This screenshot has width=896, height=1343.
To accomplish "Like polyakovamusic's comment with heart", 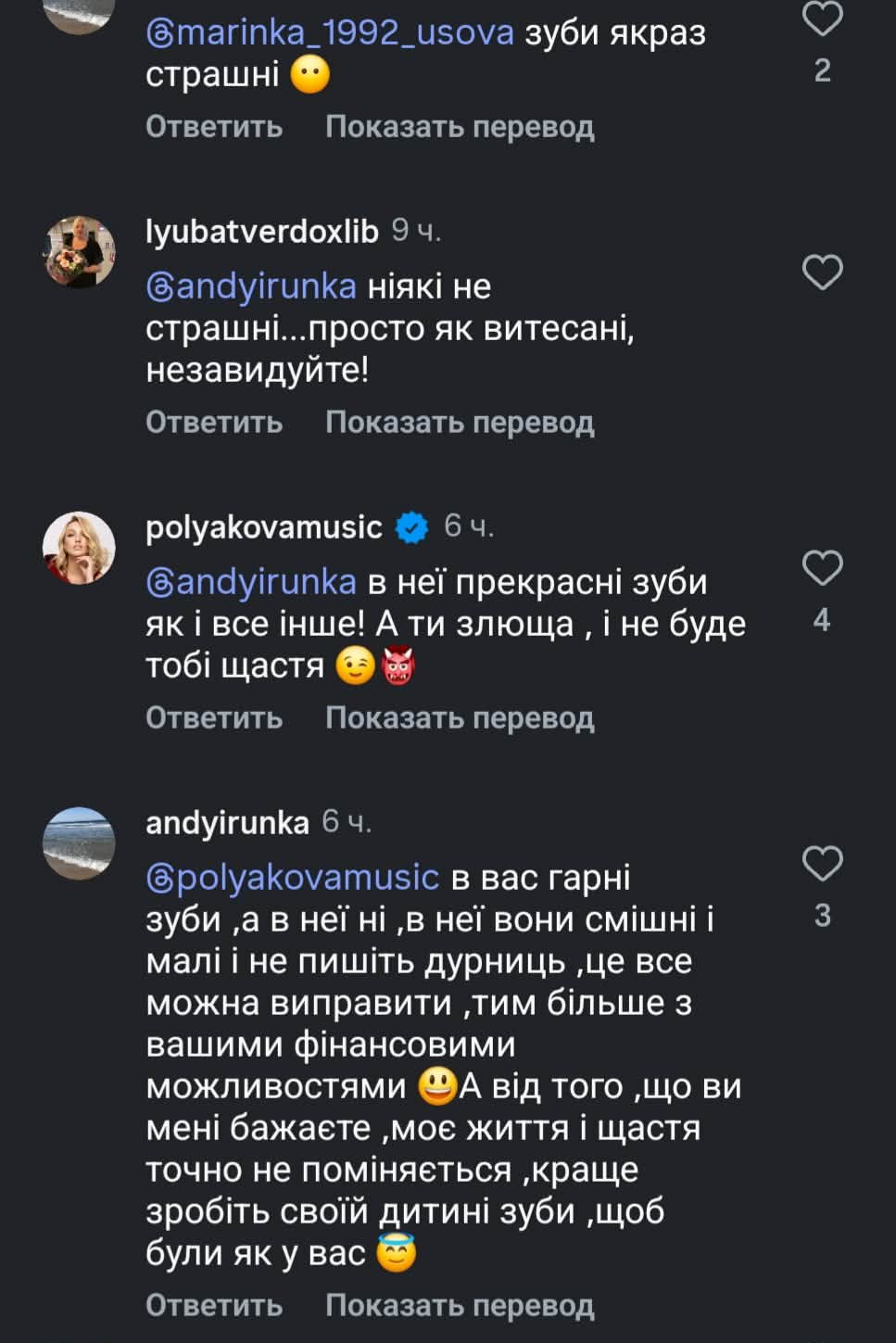I will click(x=822, y=568).
